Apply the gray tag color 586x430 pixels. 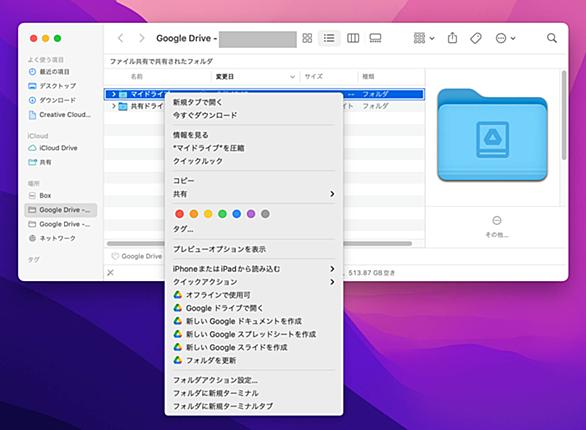(x=265, y=214)
